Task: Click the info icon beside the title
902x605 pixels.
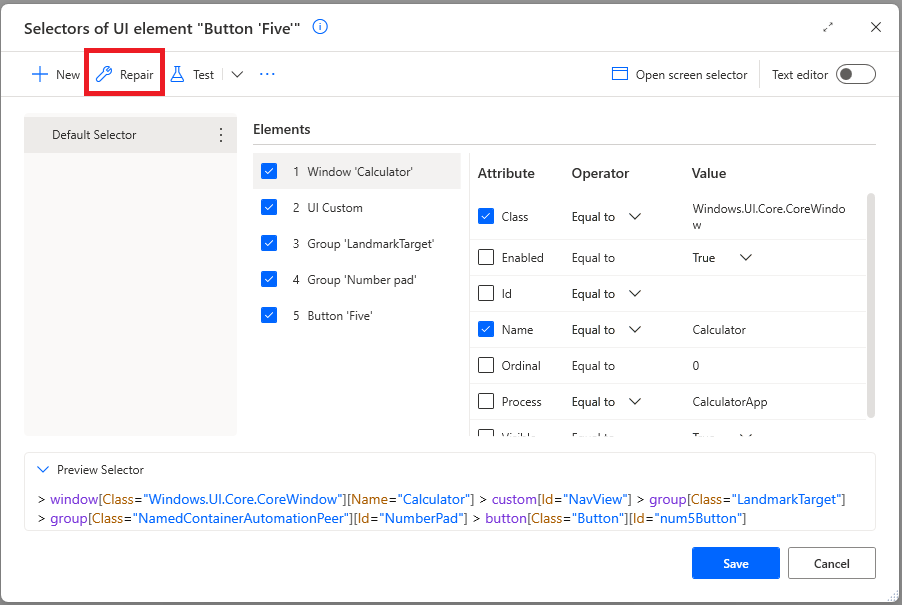Action: 320,27
